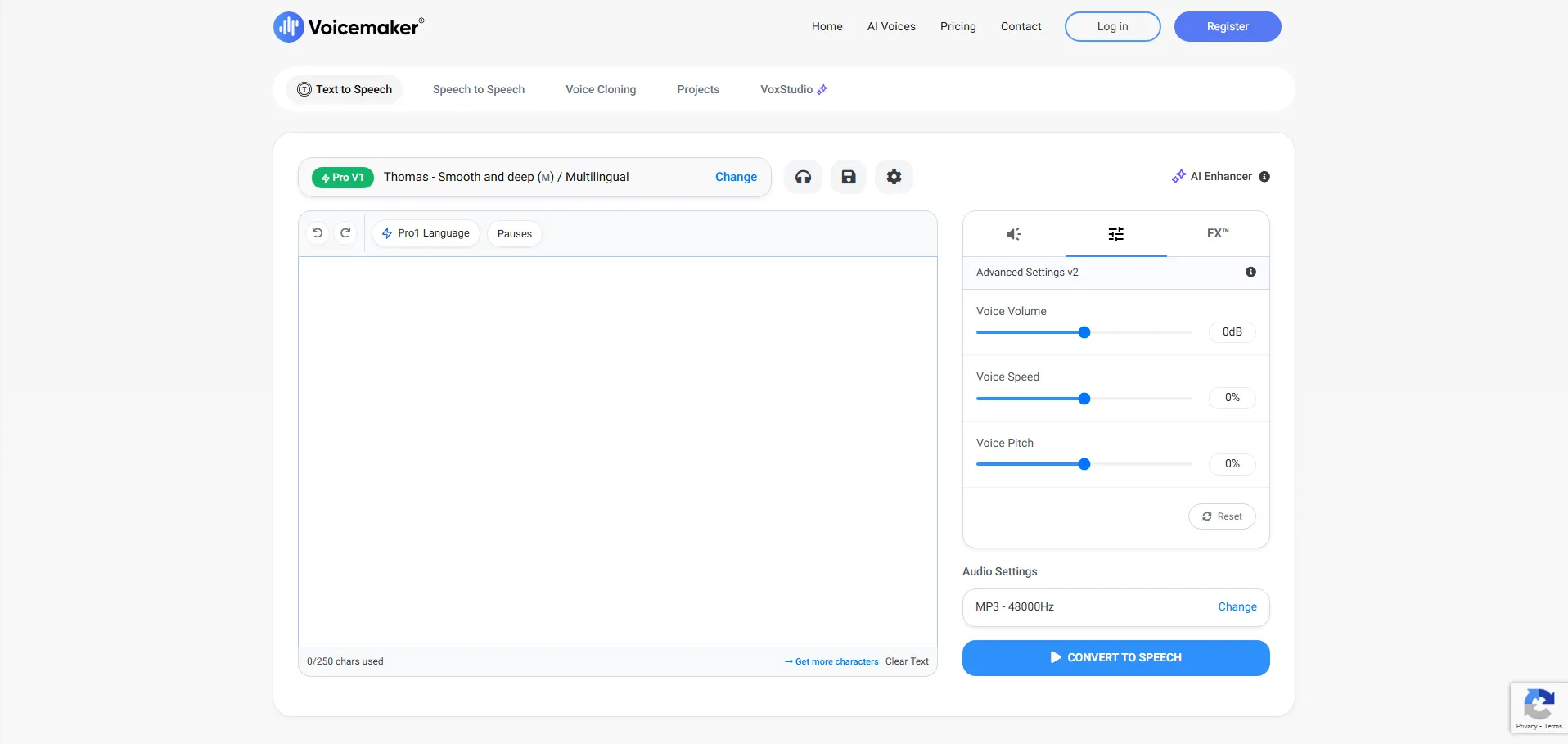The width and height of the screenshot is (1568, 744).
Task: Open the gear settings icon
Action: (x=894, y=177)
